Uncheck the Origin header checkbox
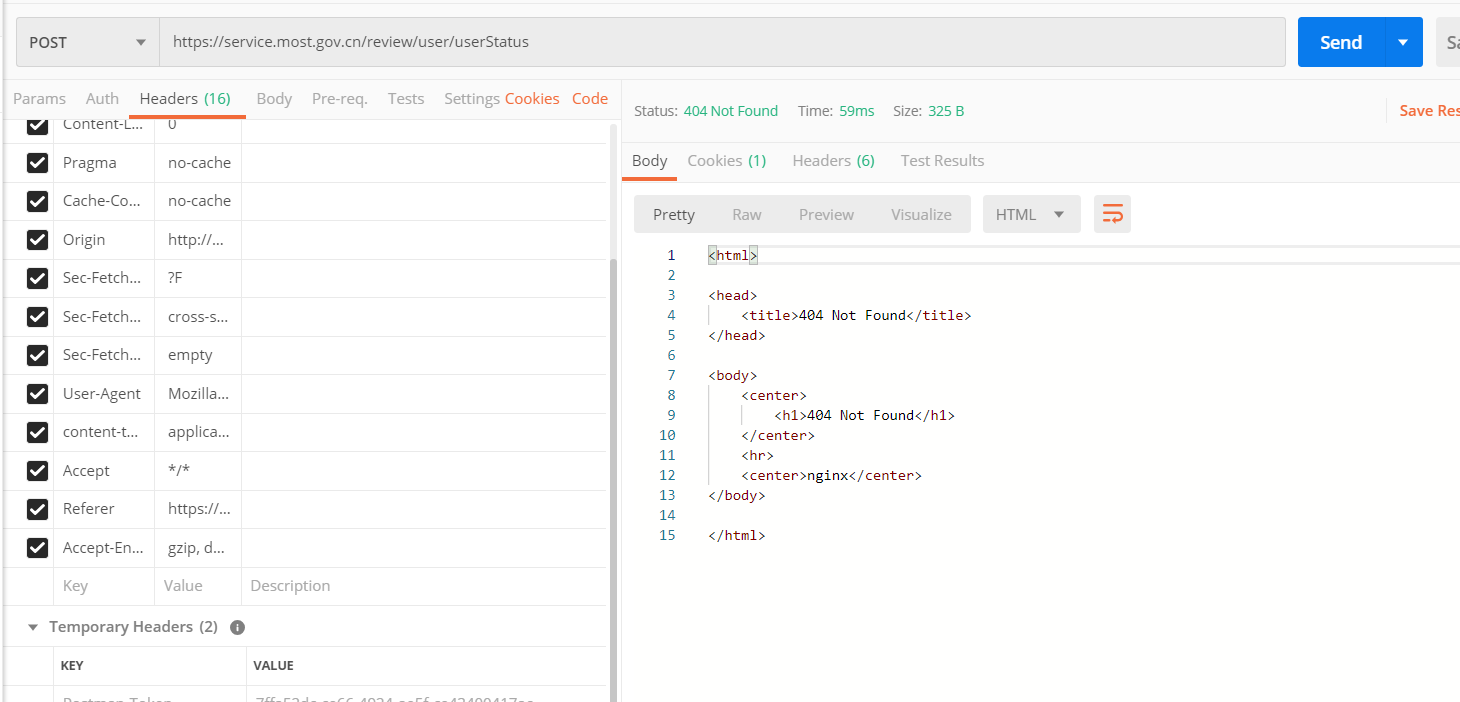The image size is (1460, 702). [37, 240]
